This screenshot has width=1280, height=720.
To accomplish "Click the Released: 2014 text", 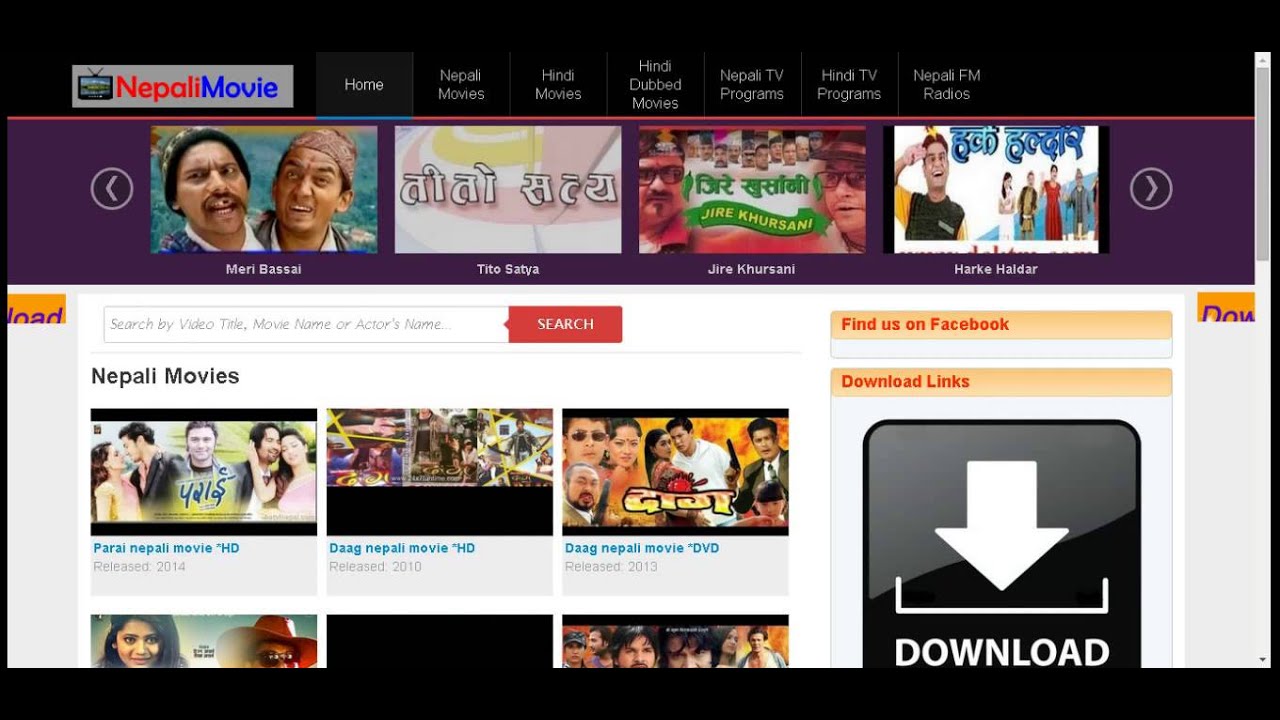I will point(139,567).
